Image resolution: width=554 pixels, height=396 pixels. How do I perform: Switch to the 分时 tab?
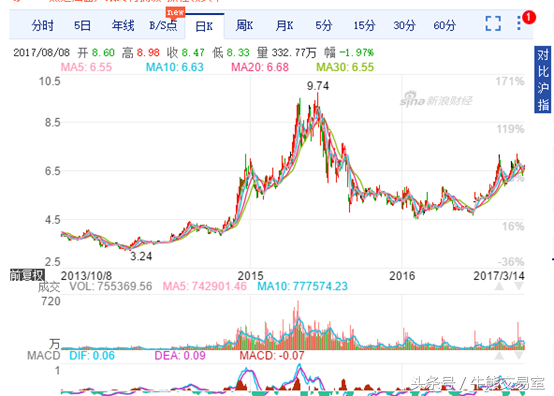click(x=42, y=26)
